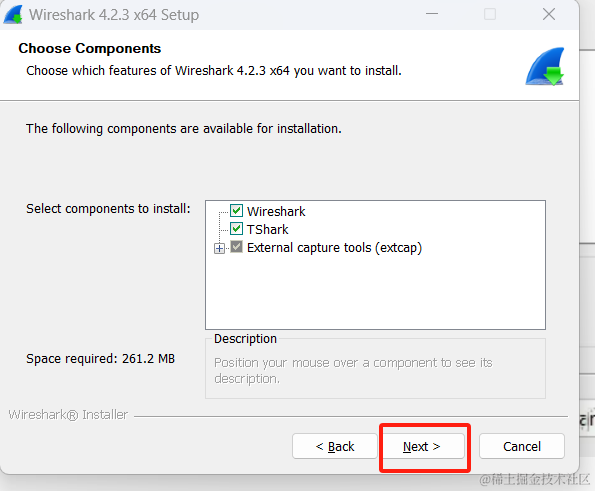Select the Wireshark item label in list
The width and height of the screenshot is (595, 491).
coord(276,211)
